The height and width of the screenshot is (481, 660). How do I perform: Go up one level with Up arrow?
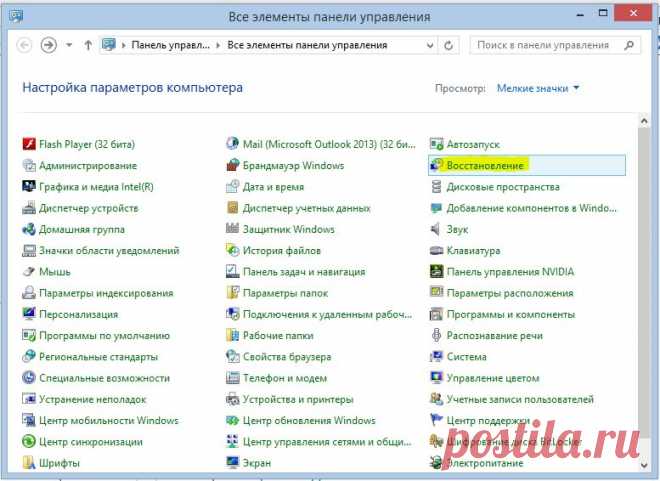pyautogui.click(x=88, y=45)
